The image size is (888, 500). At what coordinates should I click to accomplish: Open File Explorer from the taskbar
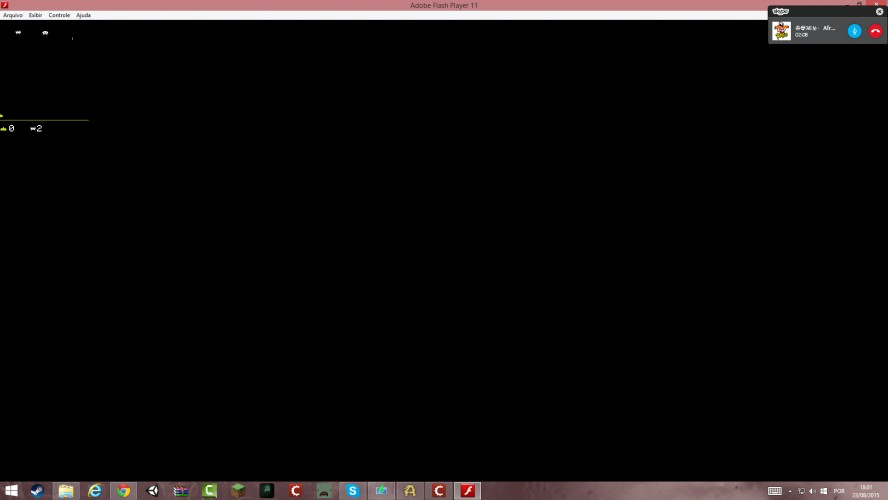(66, 490)
